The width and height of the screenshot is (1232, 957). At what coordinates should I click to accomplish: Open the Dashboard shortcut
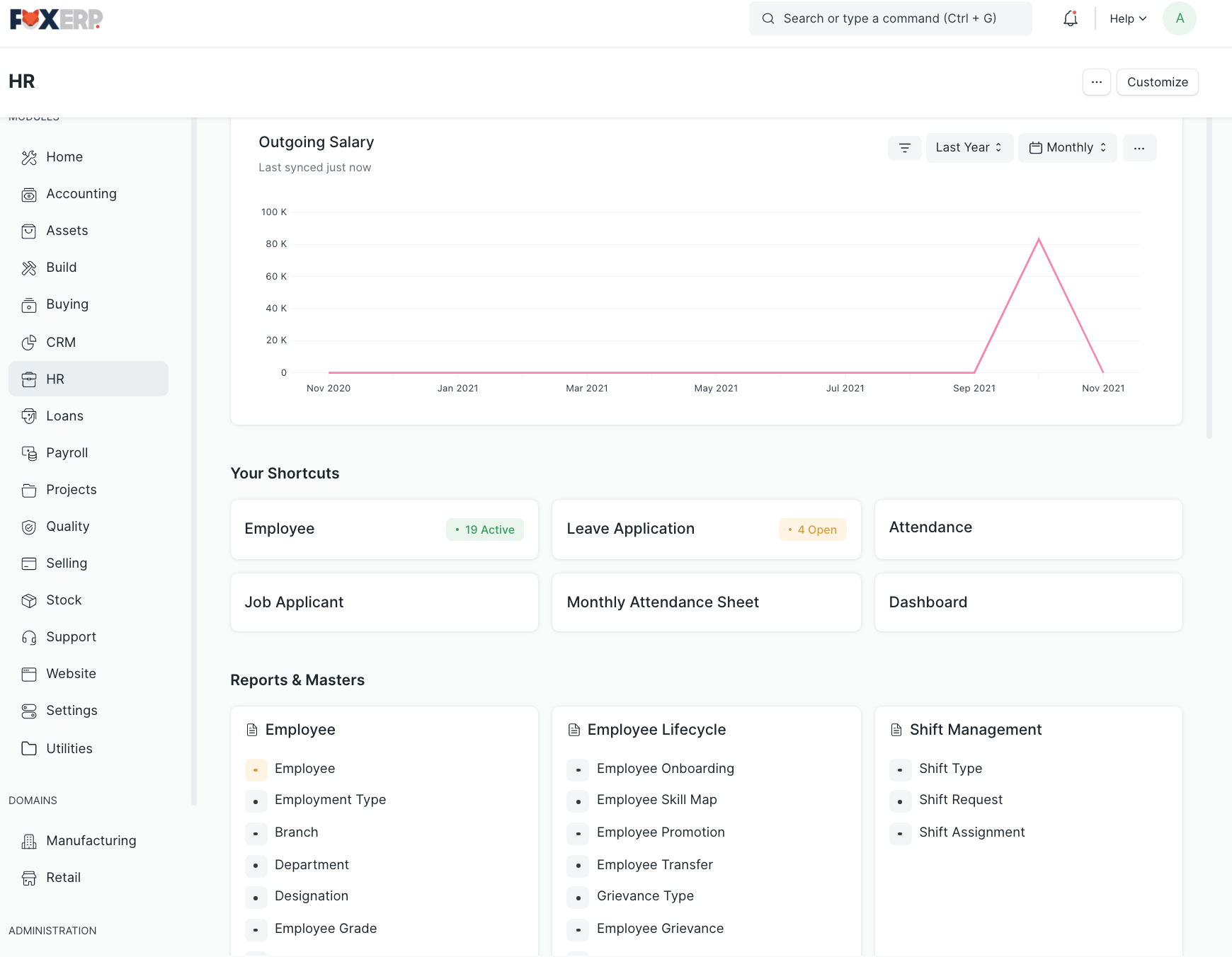(x=1029, y=602)
